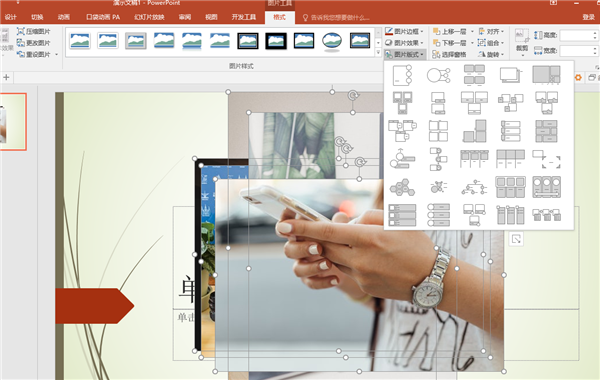Click the orange gear icon below the ribbon
This screenshot has height=380, width=600.
pos(578,77)
